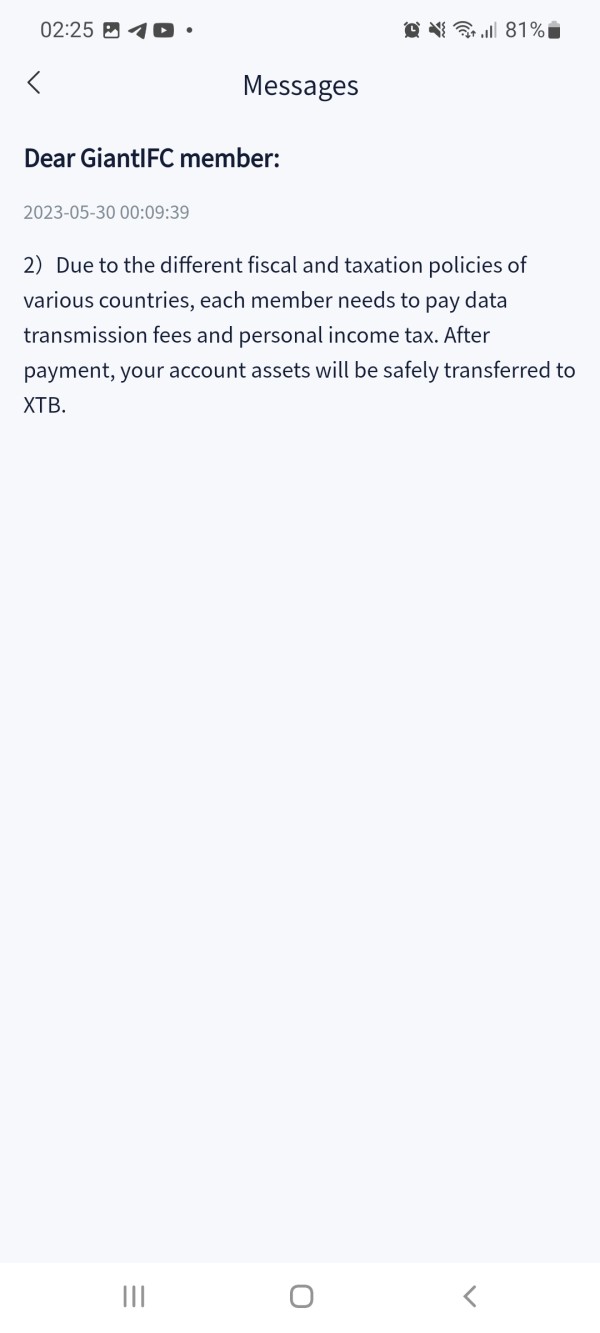Tap the "Dear GiantIFC member:" heading

tap(151, 158)
